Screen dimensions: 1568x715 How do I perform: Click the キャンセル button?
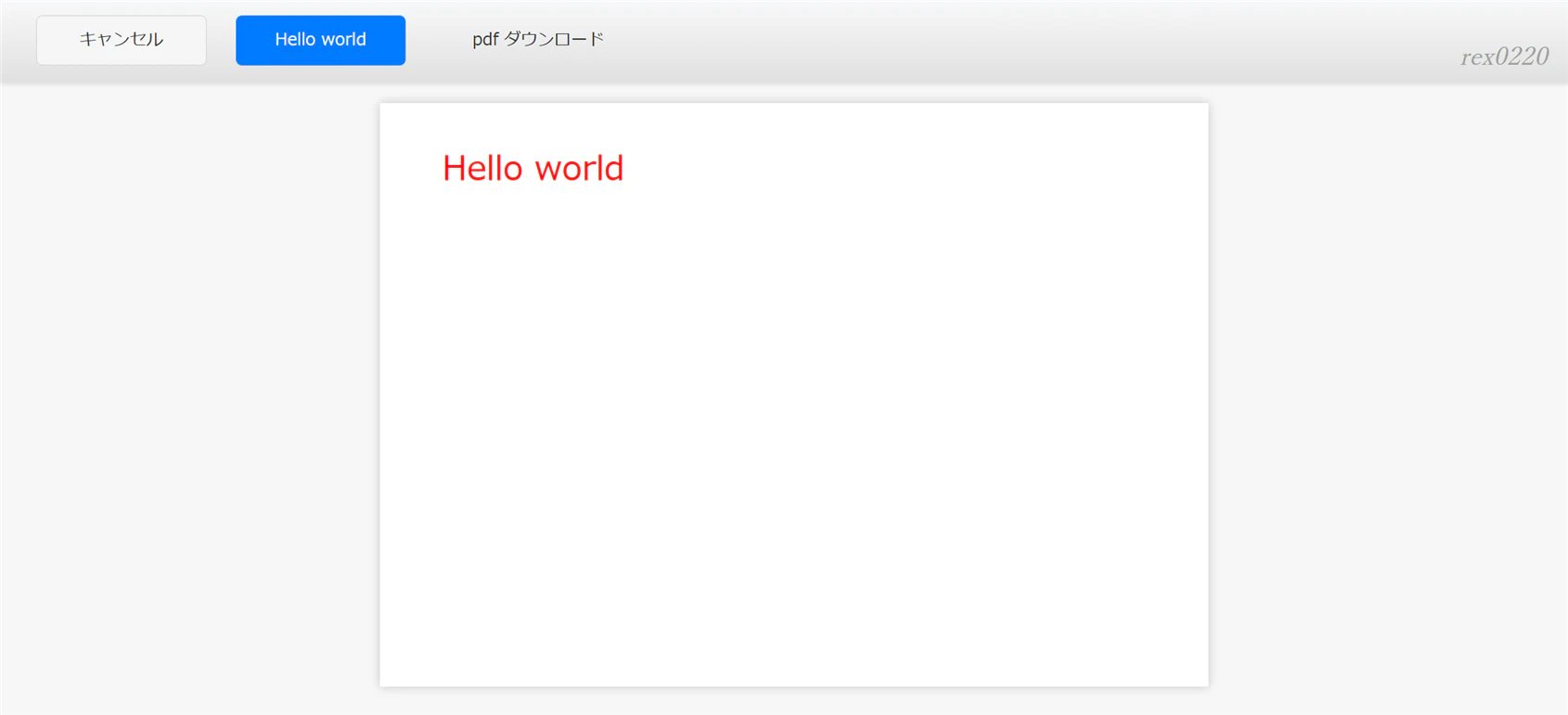(x=122, y=40)
